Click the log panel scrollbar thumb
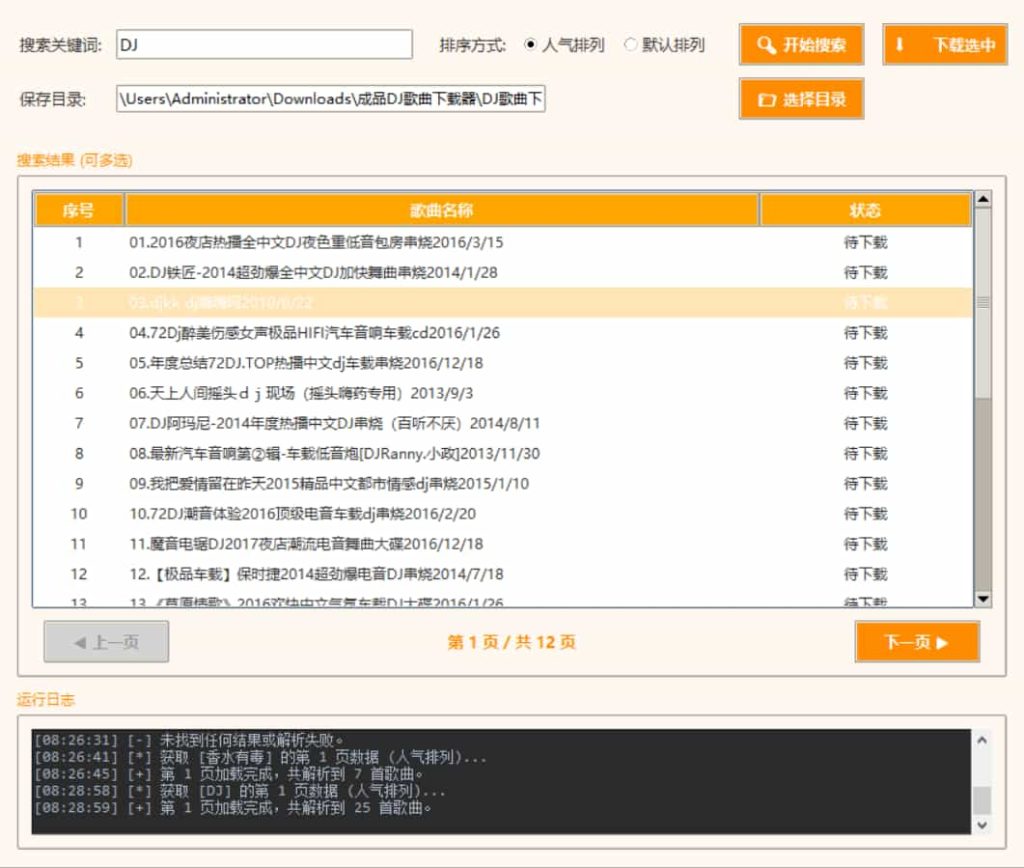Screen dimensions: 1024x868 [x=982, y=801]
